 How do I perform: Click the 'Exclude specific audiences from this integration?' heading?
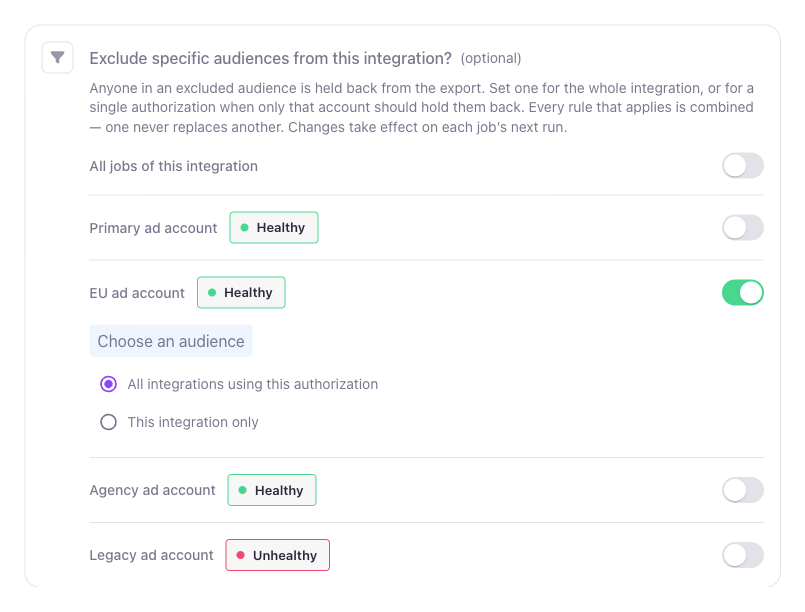tap(271, 59)
